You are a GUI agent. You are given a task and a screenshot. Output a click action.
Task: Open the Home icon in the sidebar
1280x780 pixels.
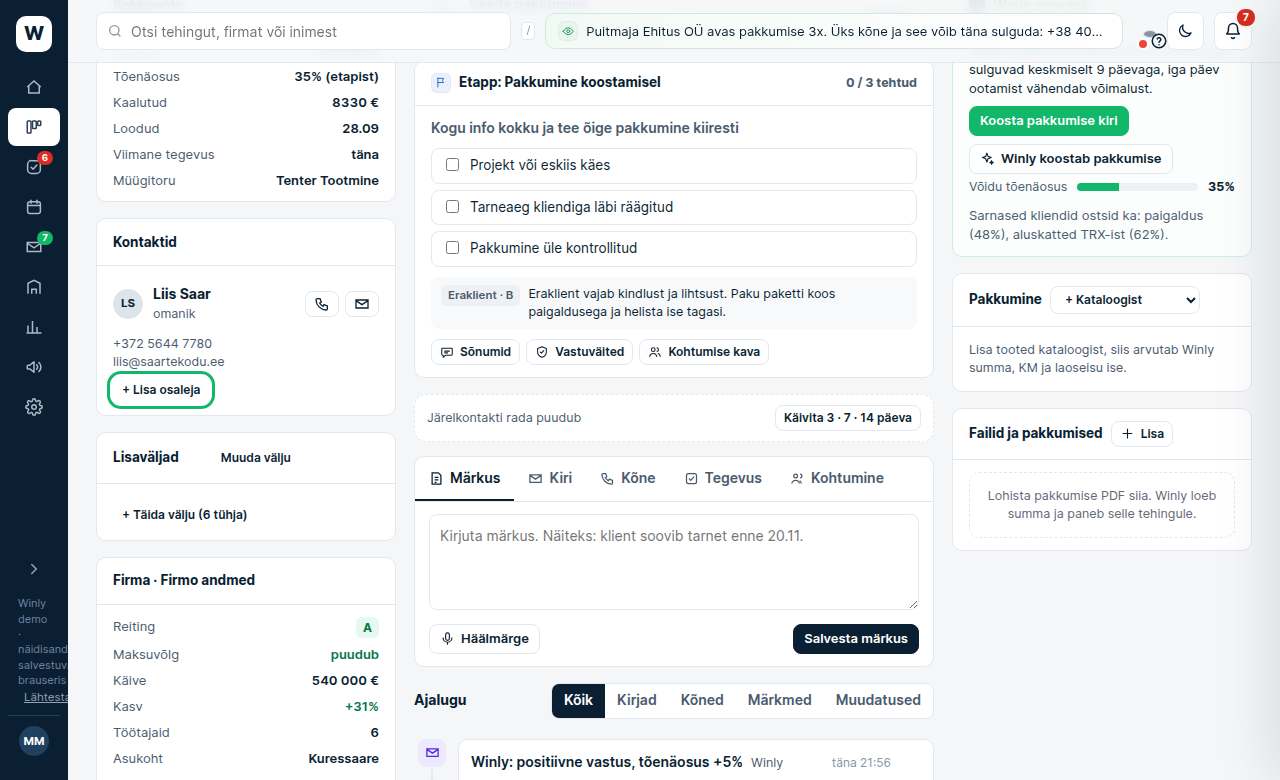34,87
